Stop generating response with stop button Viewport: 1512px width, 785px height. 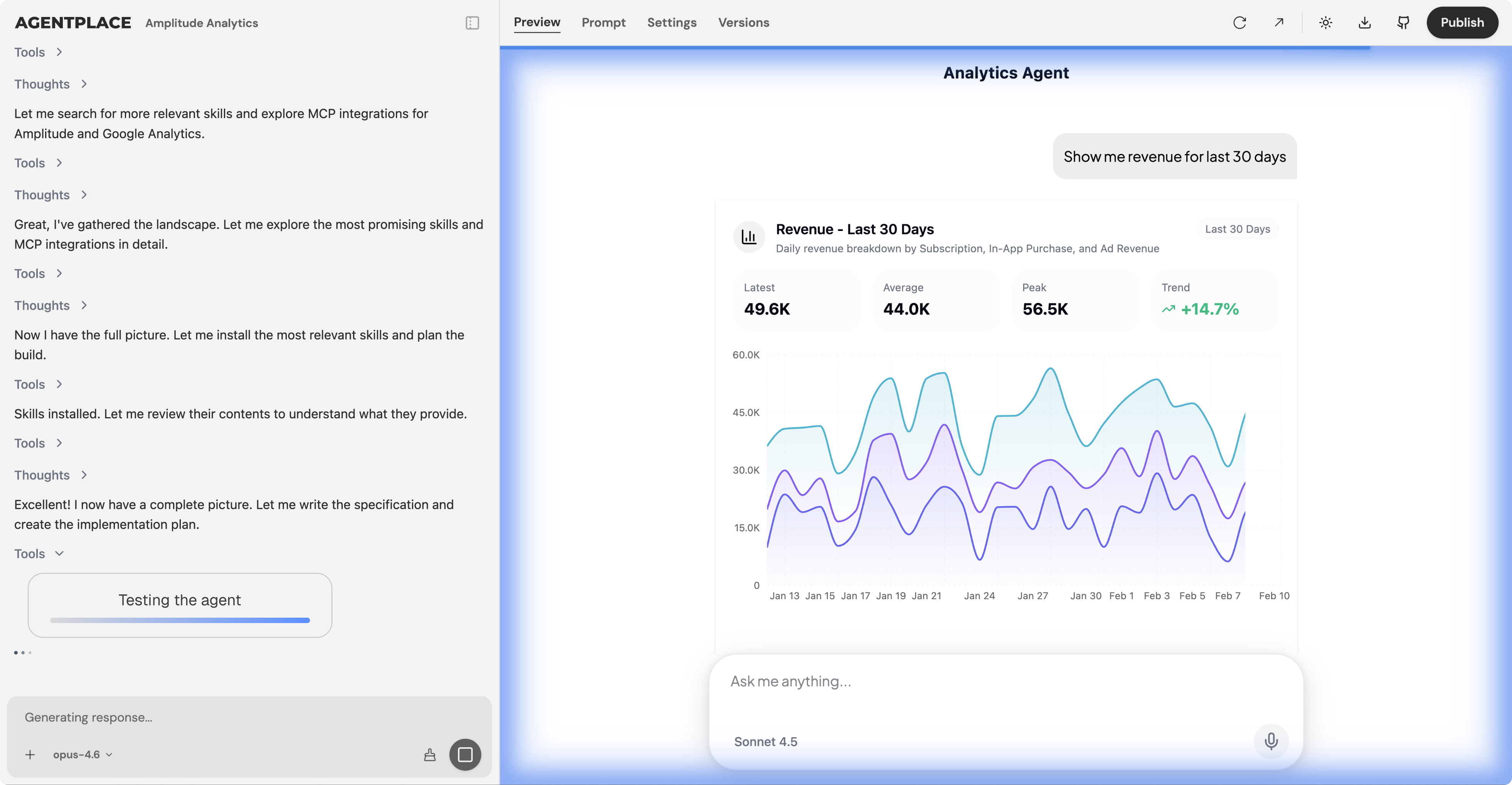pos(465,755)
